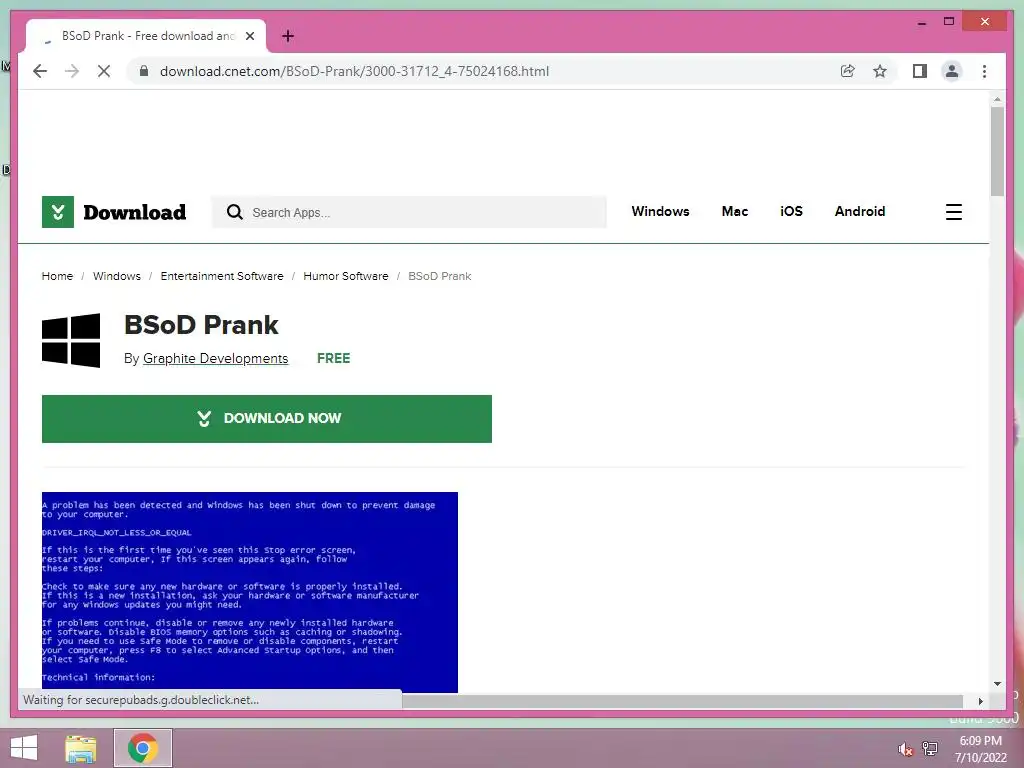Open the browser side panel

(x=920, y=71)
